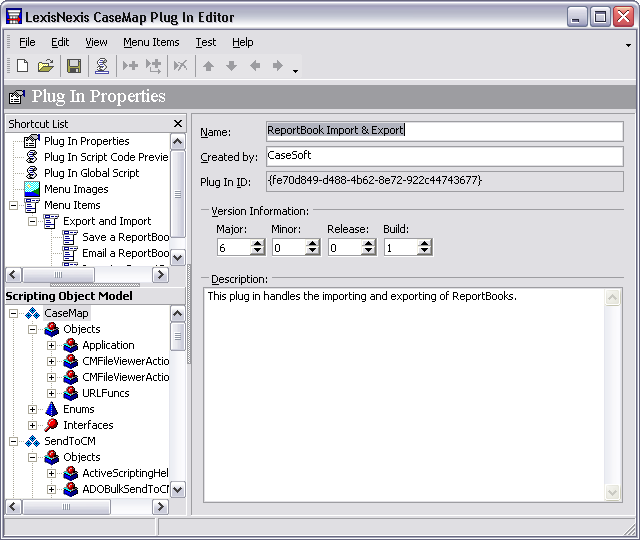The height and width of the screenshot is (540, 640).
Task: Decrease the Build version number
Action: tap(423, 251)
